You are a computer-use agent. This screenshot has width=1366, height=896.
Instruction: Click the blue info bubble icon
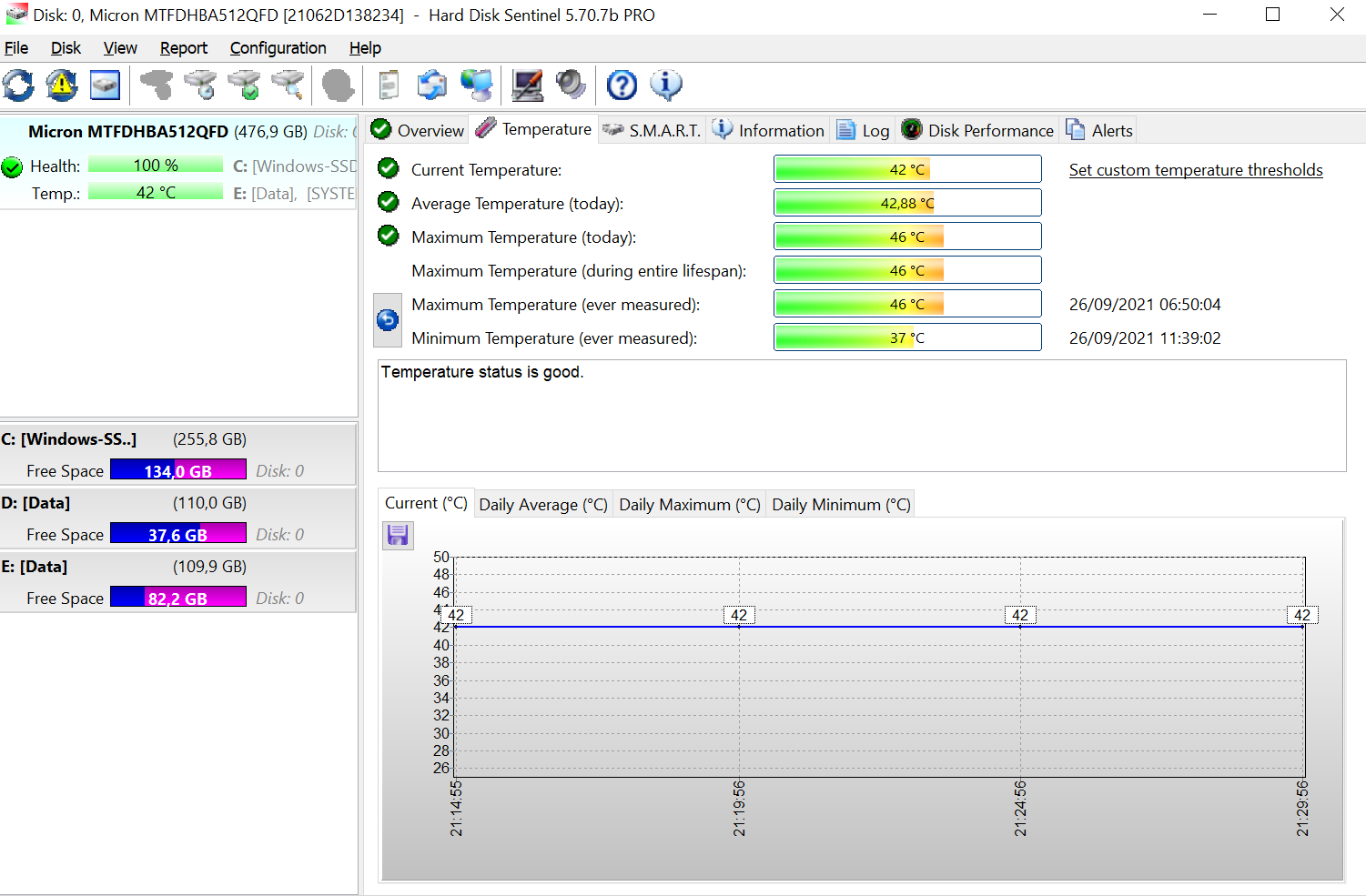click(666, 86)
